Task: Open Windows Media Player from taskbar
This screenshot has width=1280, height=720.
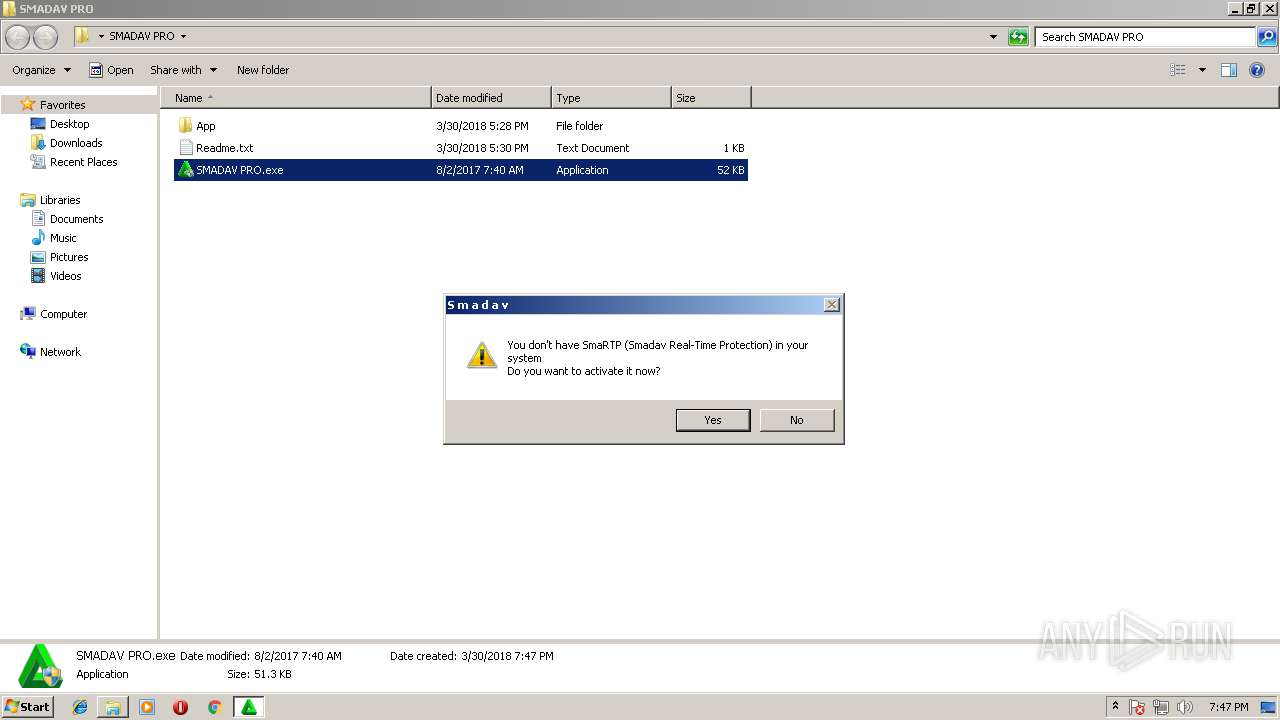Action: (x=147, y=707)
